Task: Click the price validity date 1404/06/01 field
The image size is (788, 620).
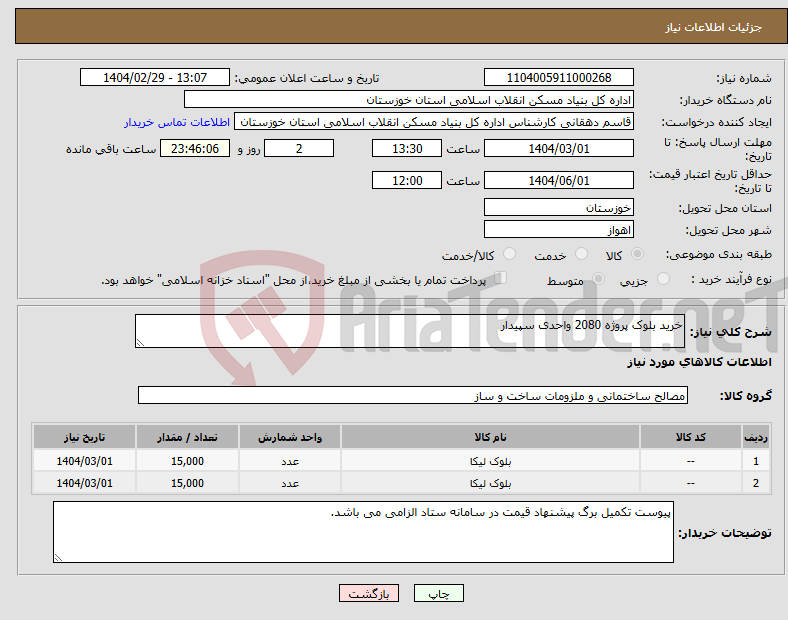Action: tap(558, 180)
